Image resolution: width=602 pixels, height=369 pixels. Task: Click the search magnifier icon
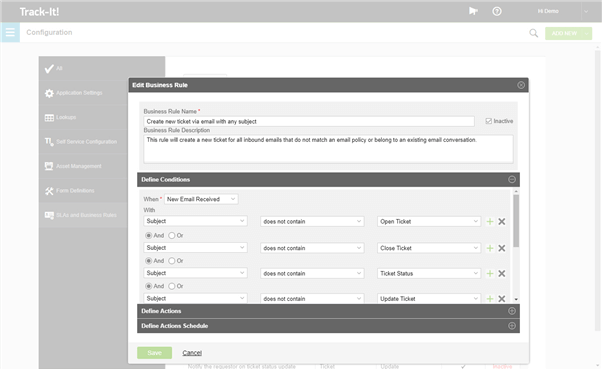coord(533,33)
